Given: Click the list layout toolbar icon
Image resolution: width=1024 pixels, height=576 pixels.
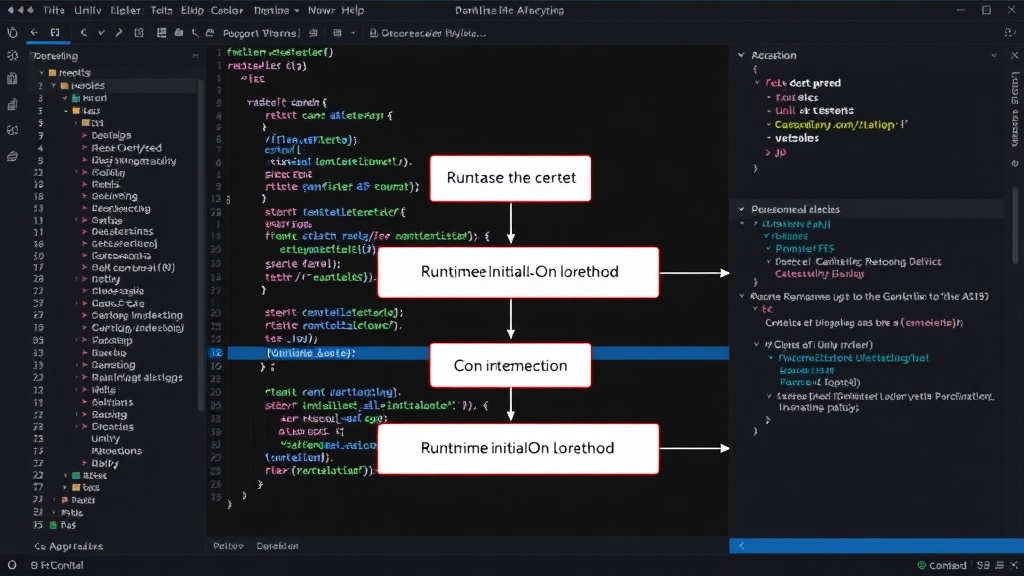Looking at the screenshot, I should coord(161,33).
